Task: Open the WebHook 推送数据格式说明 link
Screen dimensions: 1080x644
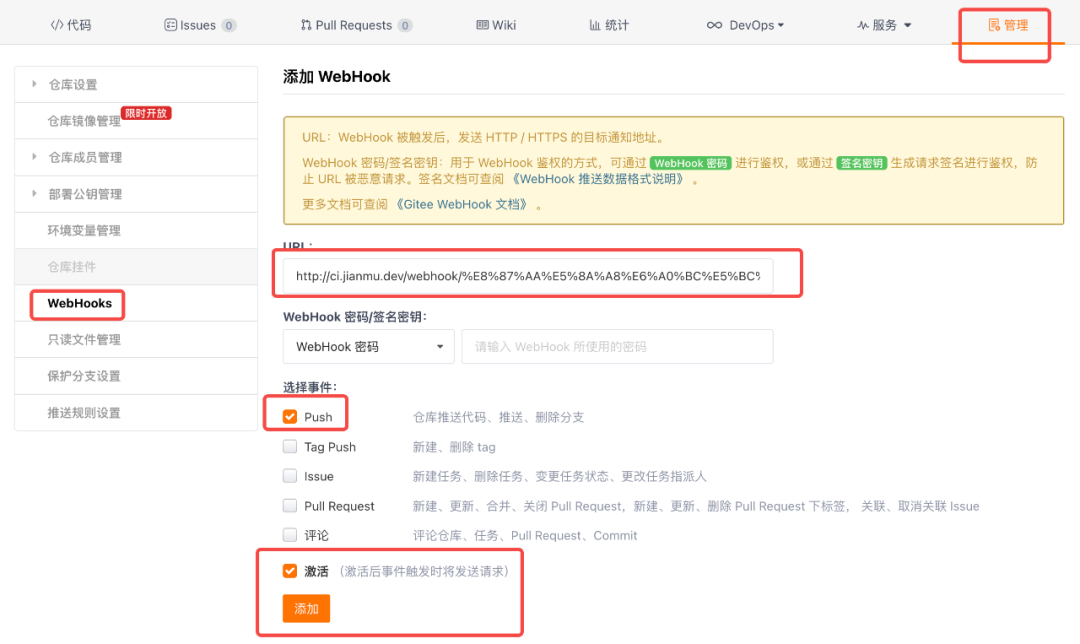Action: (x=599, y=179)
